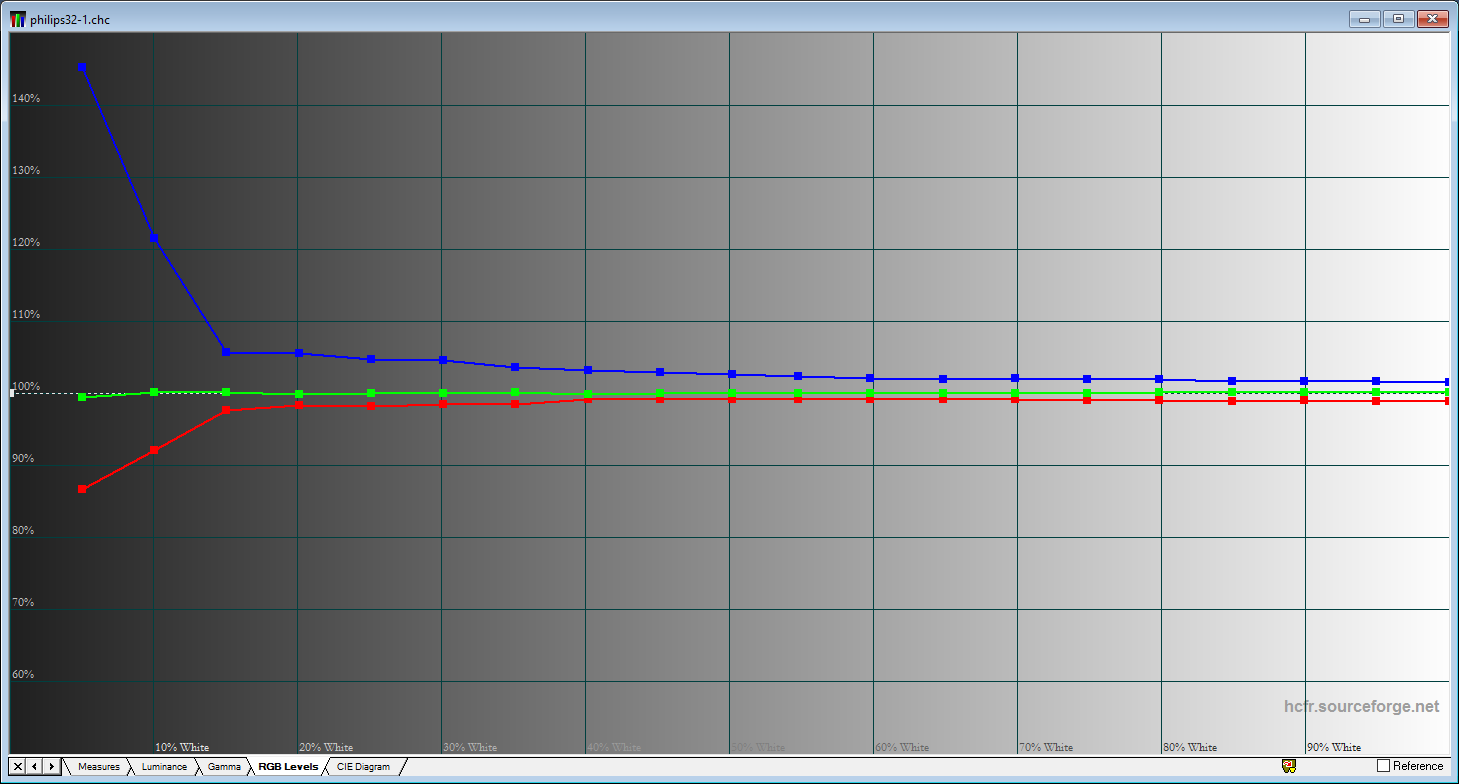
Task: Click the 30% White label
Action: [470, 747]
